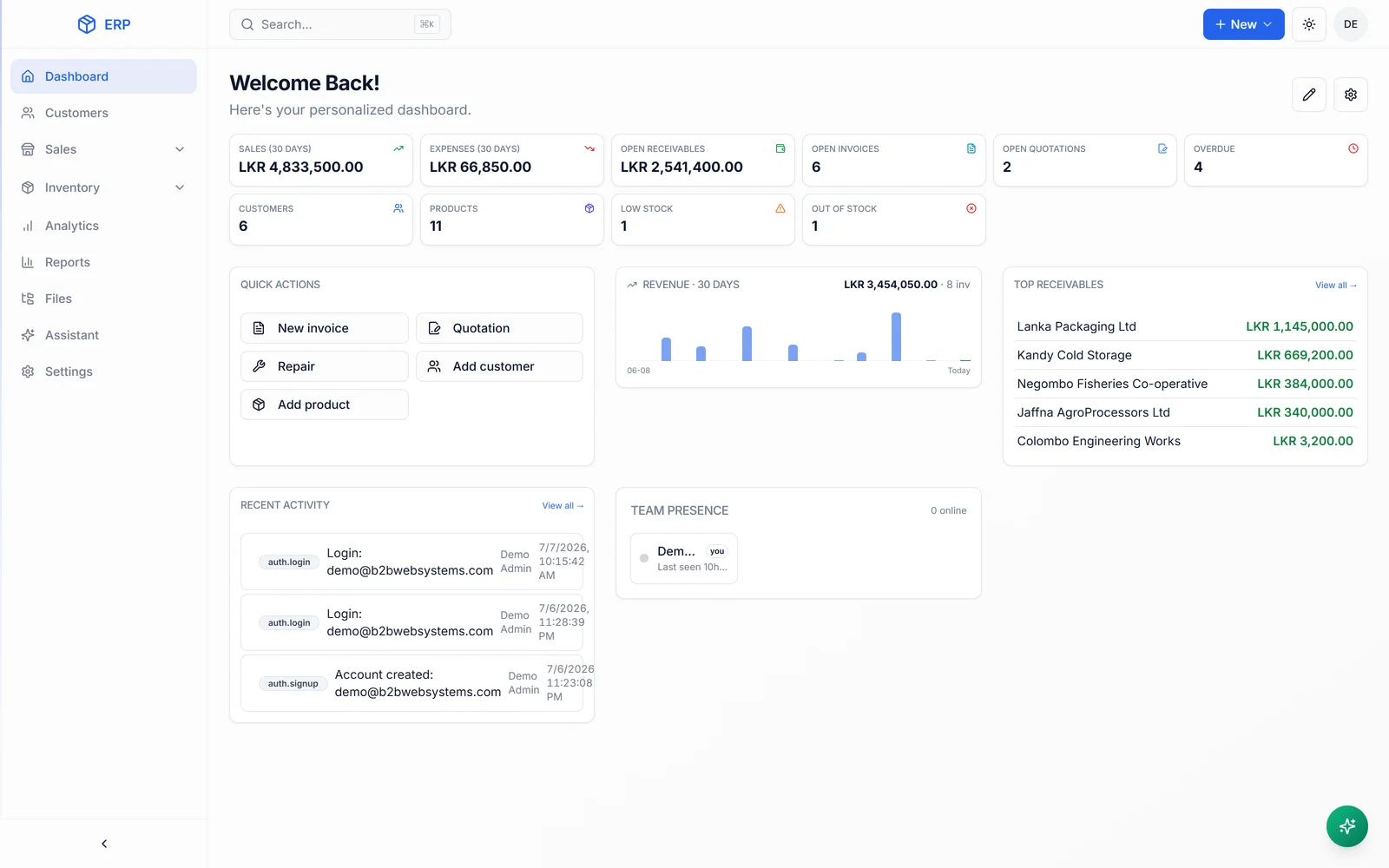The image size is (1389, 868).
Task: Click the Add customer quick action
Action: pos(499,366)
